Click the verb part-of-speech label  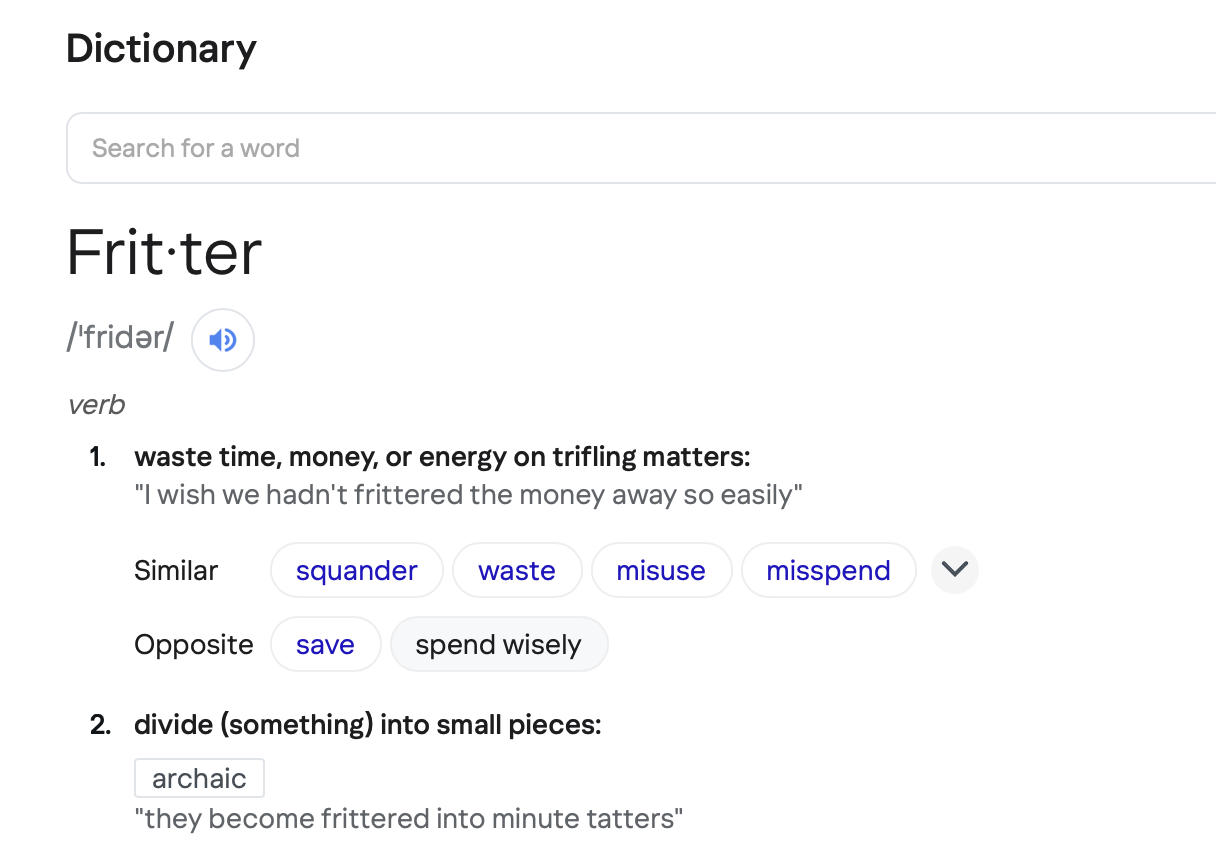coord(96,405)
